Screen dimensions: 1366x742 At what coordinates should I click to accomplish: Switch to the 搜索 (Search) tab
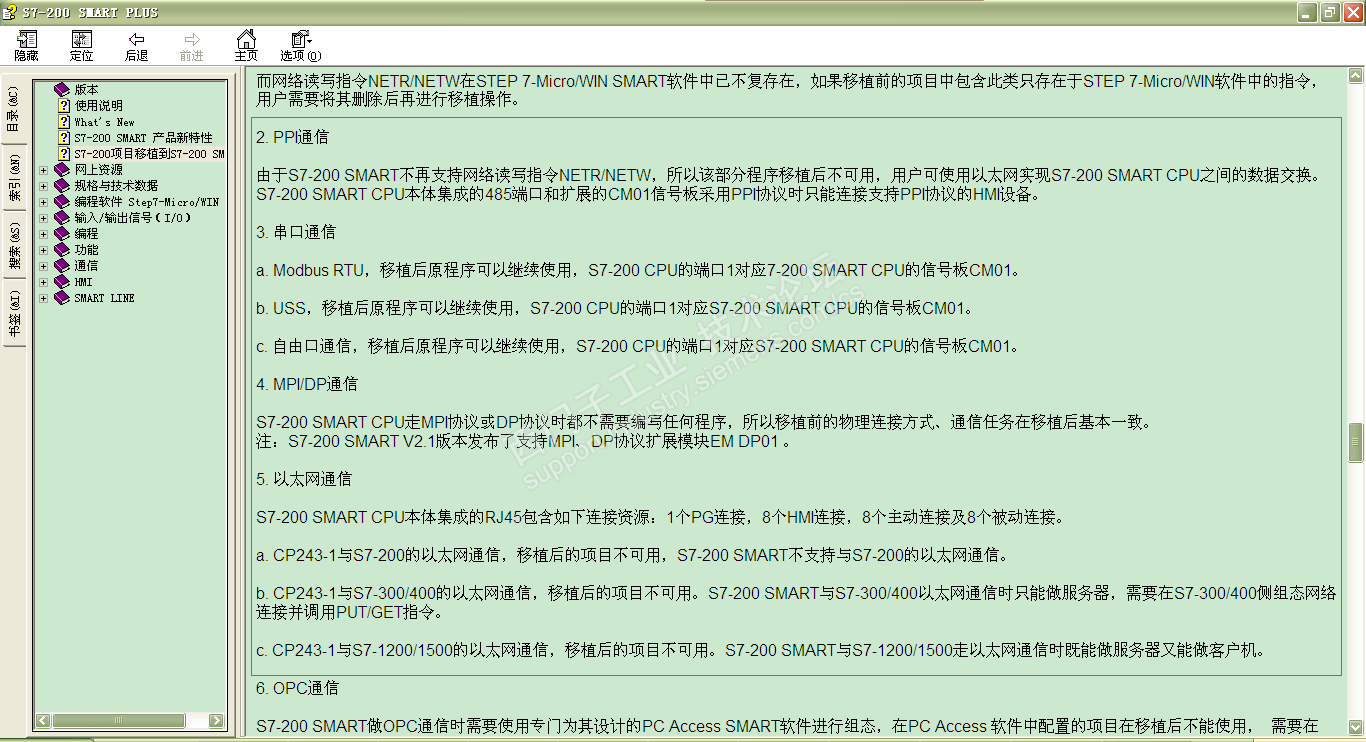[14, 245]
